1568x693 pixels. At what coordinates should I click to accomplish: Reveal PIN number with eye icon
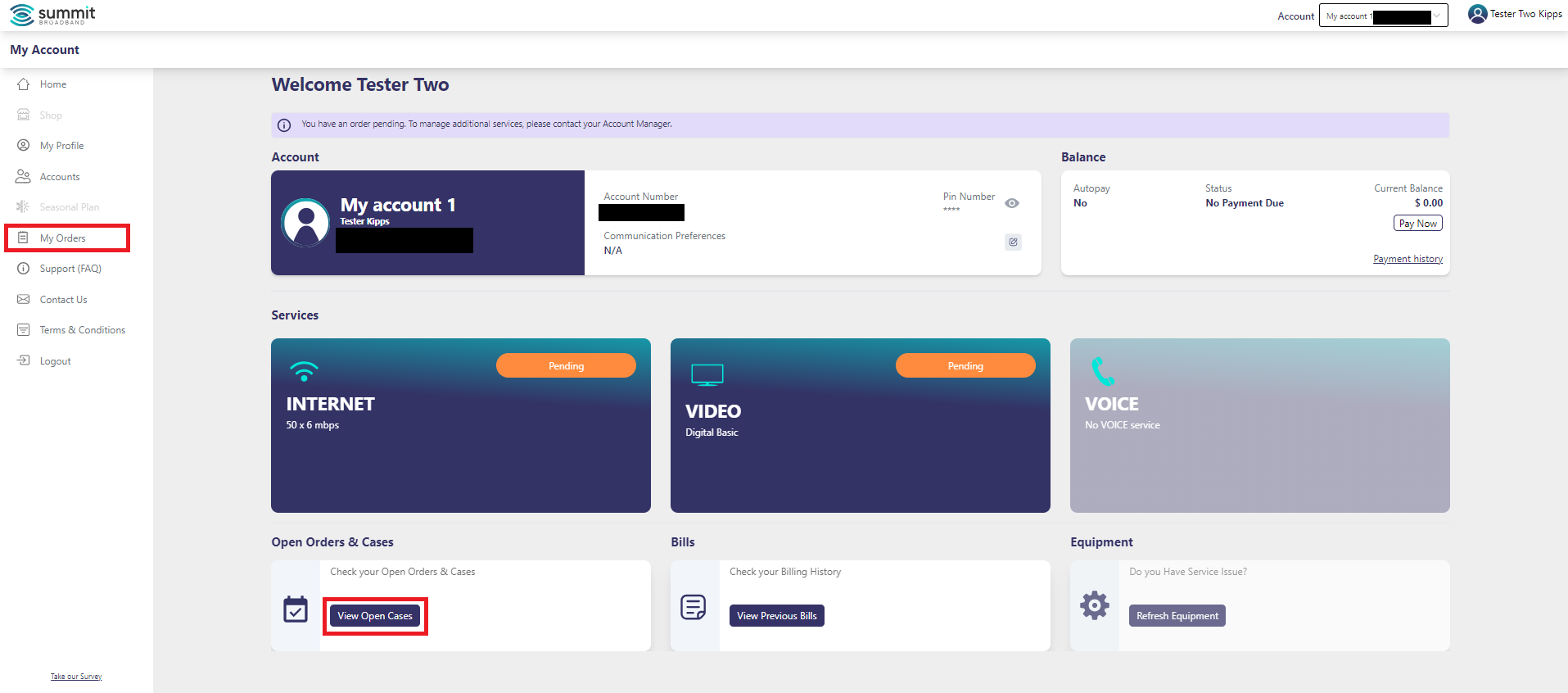1012,203
